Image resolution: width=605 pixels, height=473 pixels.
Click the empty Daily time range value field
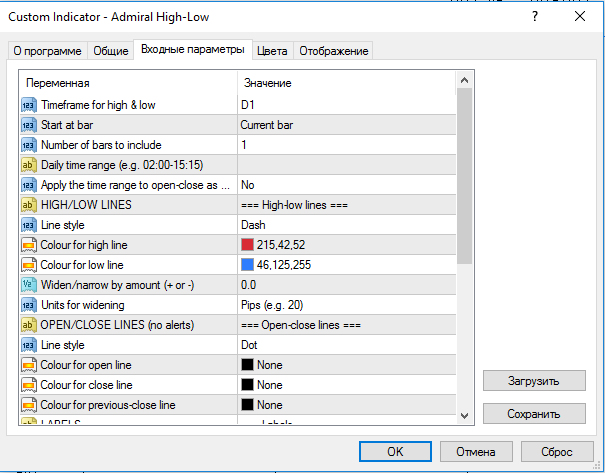[347, 165]
